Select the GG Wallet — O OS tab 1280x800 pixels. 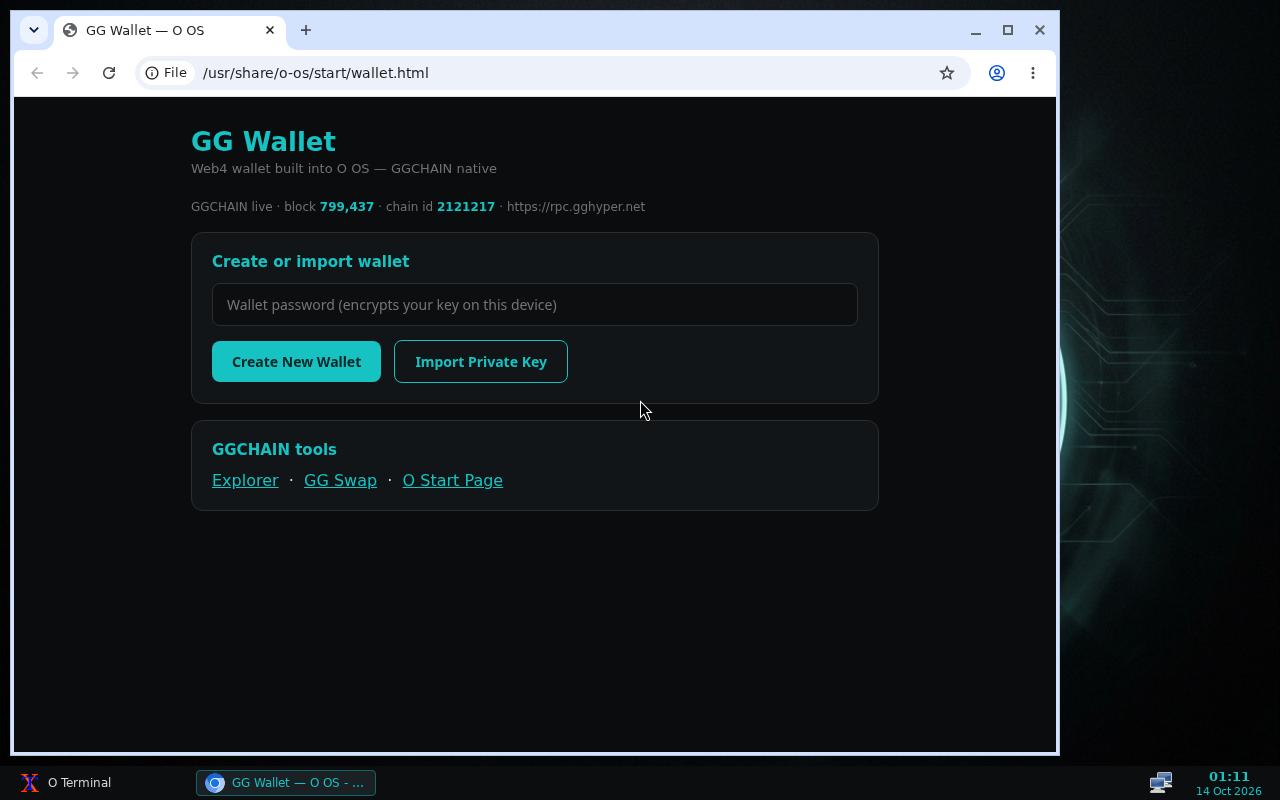(x=170, y=30)
